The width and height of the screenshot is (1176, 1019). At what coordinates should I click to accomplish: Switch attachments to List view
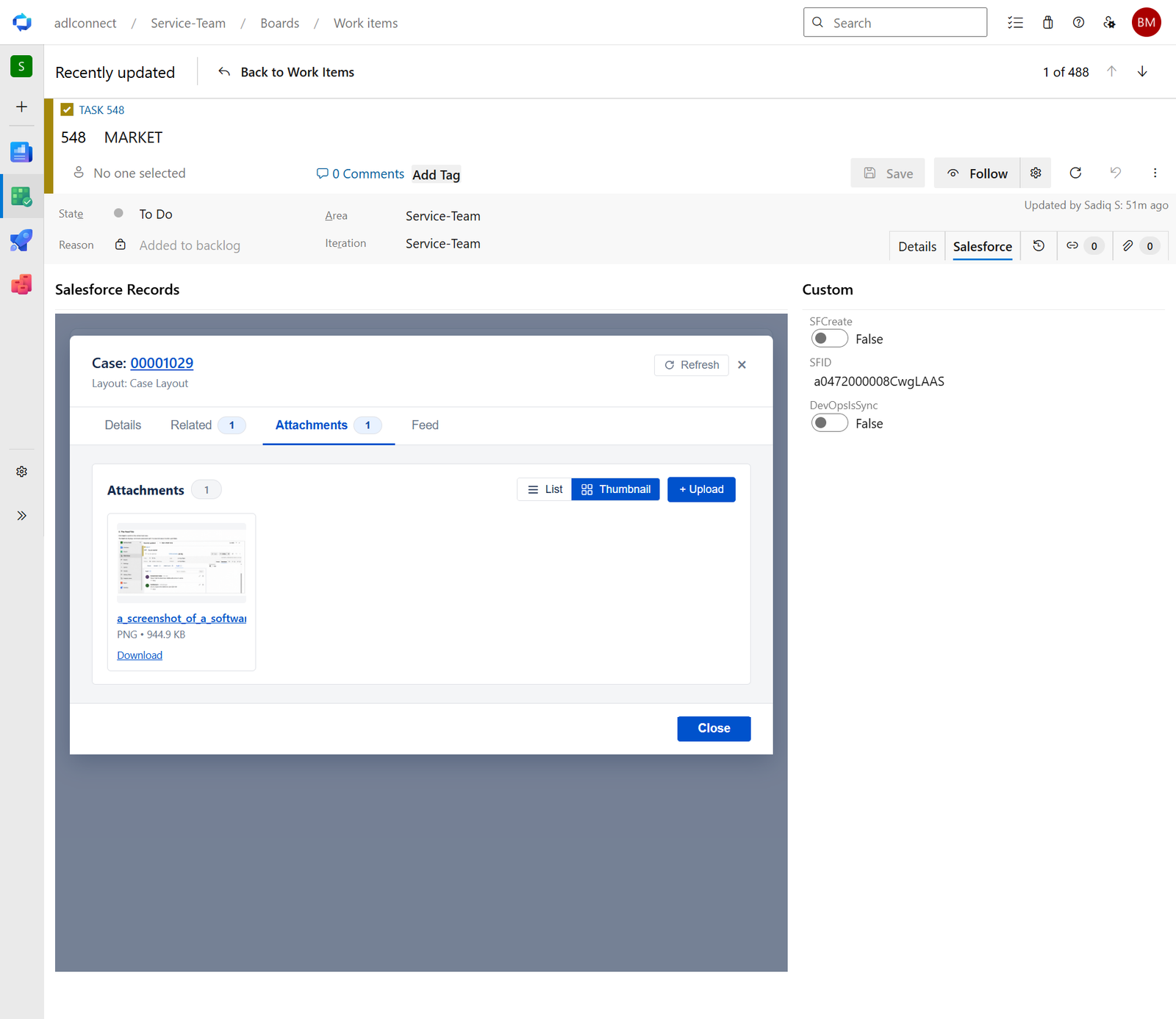[545, 489]
